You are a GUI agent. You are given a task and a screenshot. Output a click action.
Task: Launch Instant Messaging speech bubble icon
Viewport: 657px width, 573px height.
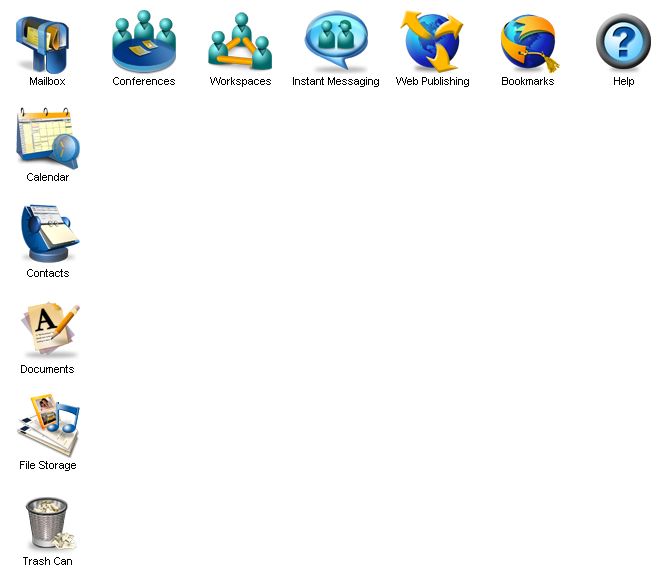[x=336, y=40]
